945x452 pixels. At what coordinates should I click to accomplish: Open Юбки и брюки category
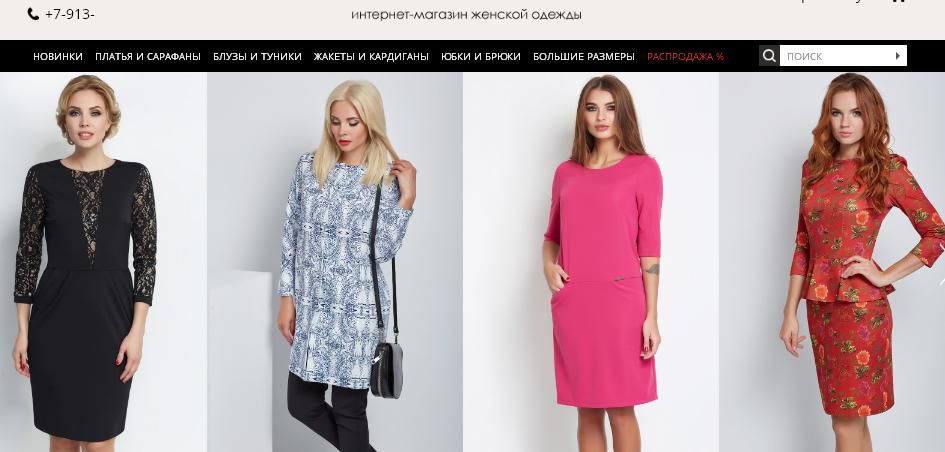tap(481, 57)
